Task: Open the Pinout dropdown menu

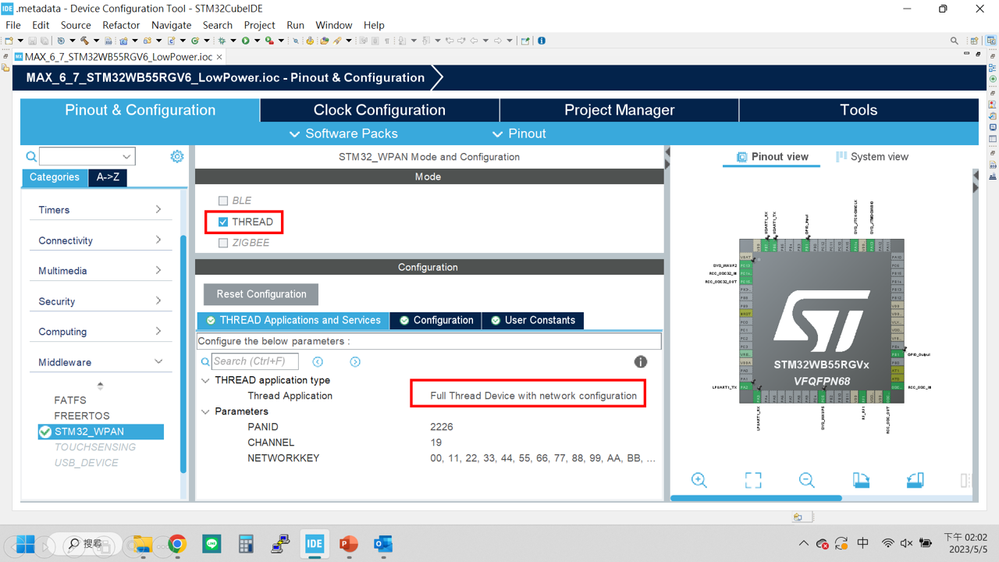Action: [x=519, y=134]
